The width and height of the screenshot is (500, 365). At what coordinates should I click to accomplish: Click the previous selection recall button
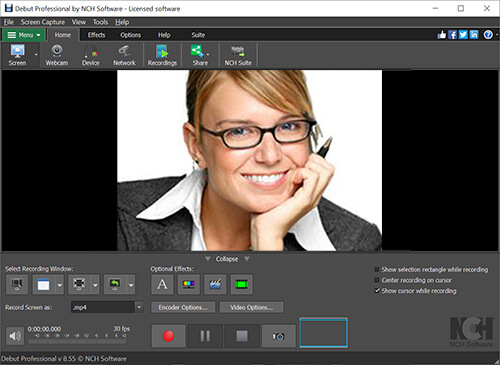point(115,284)
